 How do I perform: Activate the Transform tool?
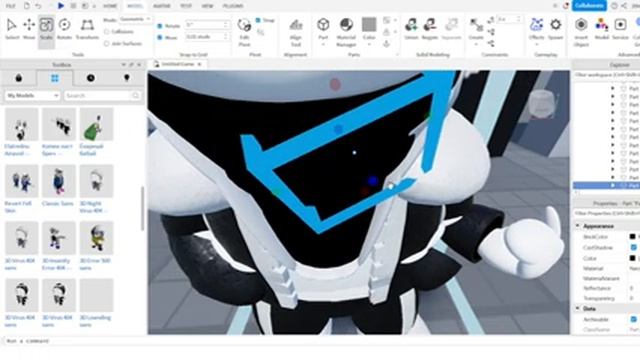[87, 29]
